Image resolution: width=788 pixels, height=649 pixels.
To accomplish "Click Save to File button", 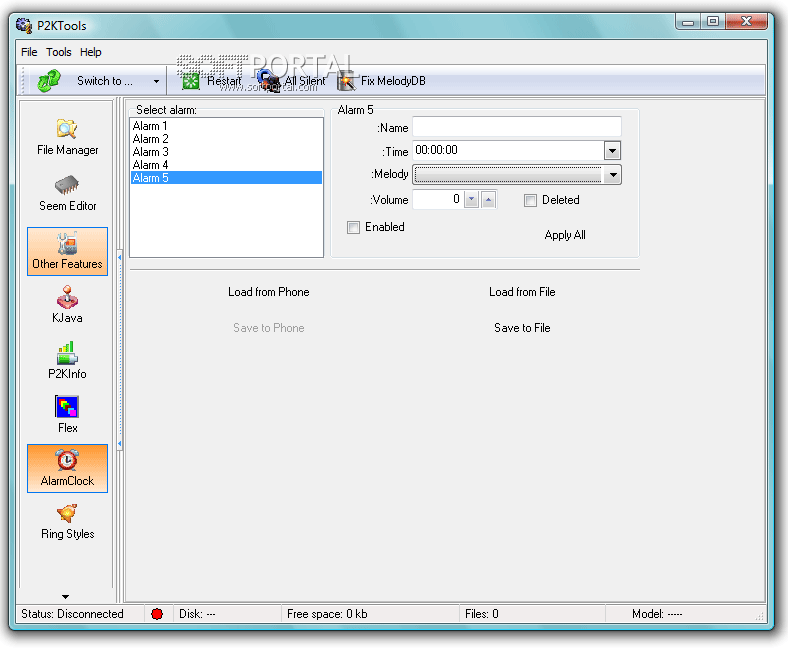I will point(522,328).
